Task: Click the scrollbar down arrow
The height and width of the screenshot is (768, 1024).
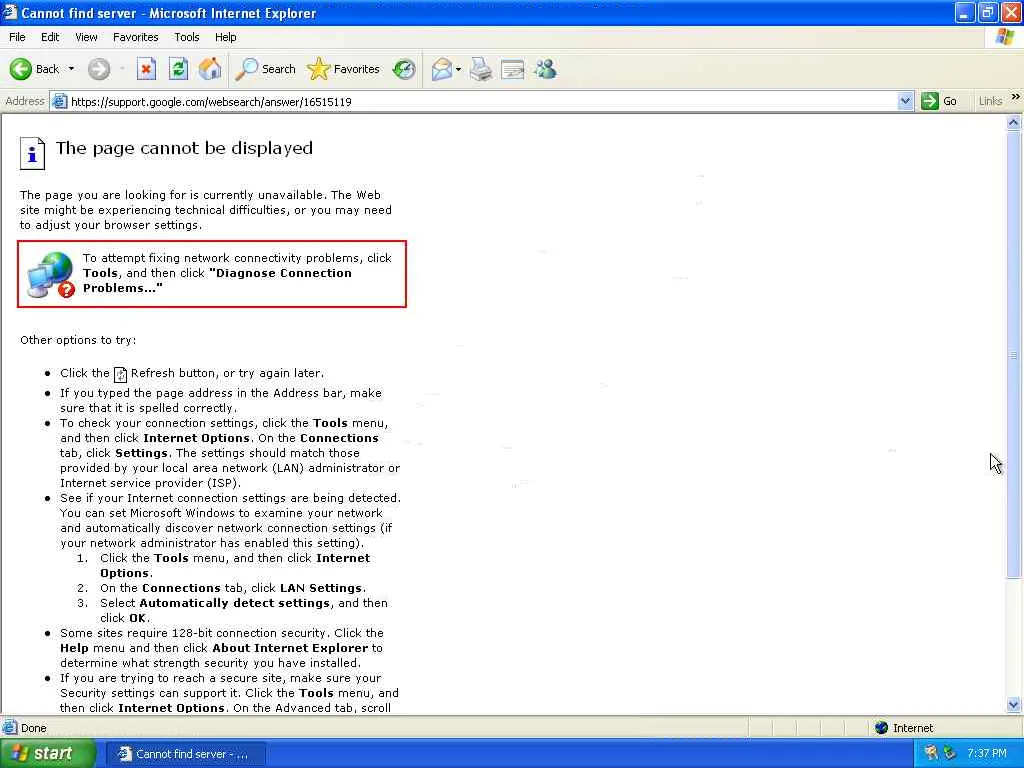Action: pos(1014,704)
